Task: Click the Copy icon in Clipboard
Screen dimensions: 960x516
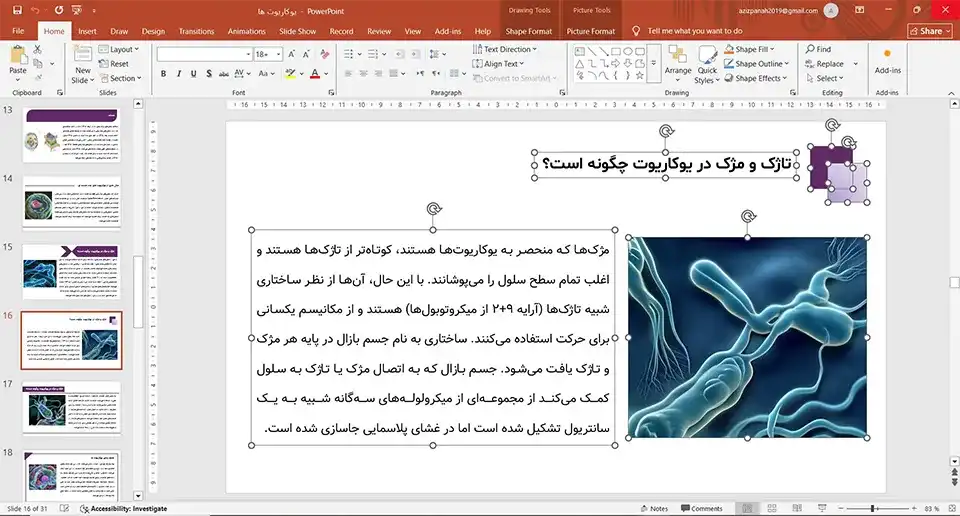Action: click(x=38, y=64)
